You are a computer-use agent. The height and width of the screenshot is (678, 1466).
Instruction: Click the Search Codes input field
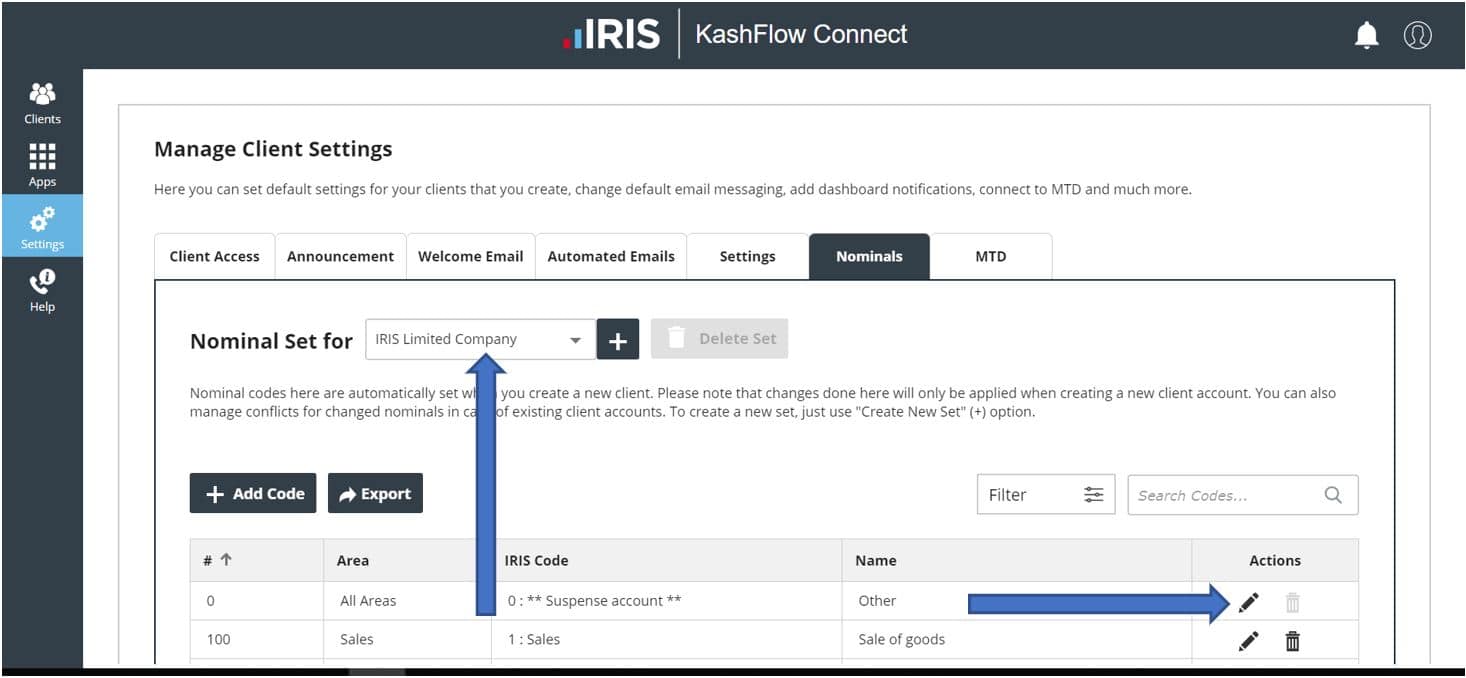pos(1228,495)
